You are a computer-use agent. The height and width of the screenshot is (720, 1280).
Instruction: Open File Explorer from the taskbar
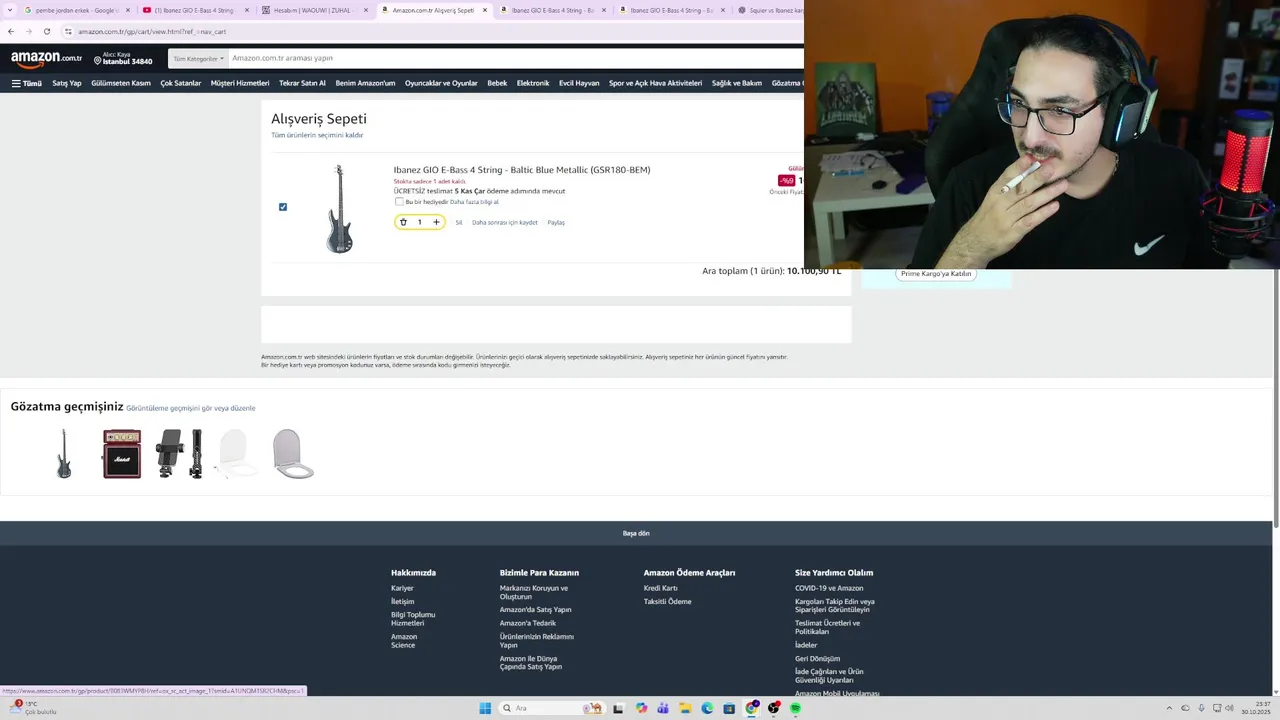coord(685,708)
